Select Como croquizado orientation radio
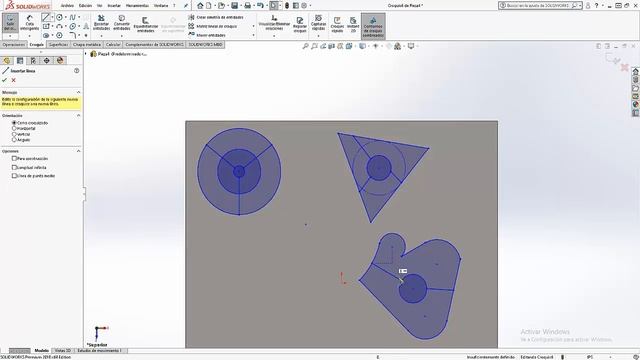This screenshot has width=640, height=360. pos(14,122)
